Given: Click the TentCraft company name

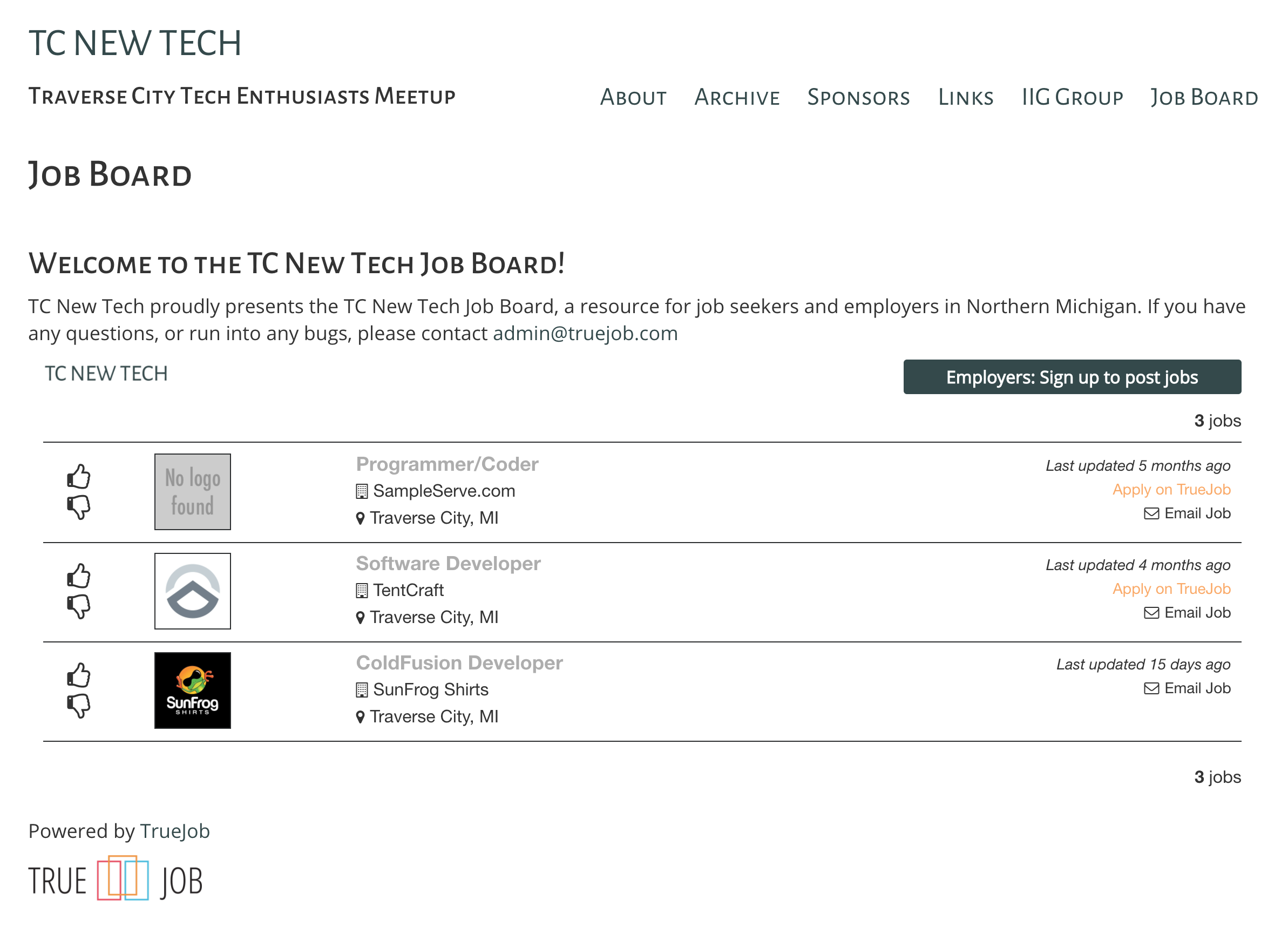Looking at the screenshot, I should point(408,591).
